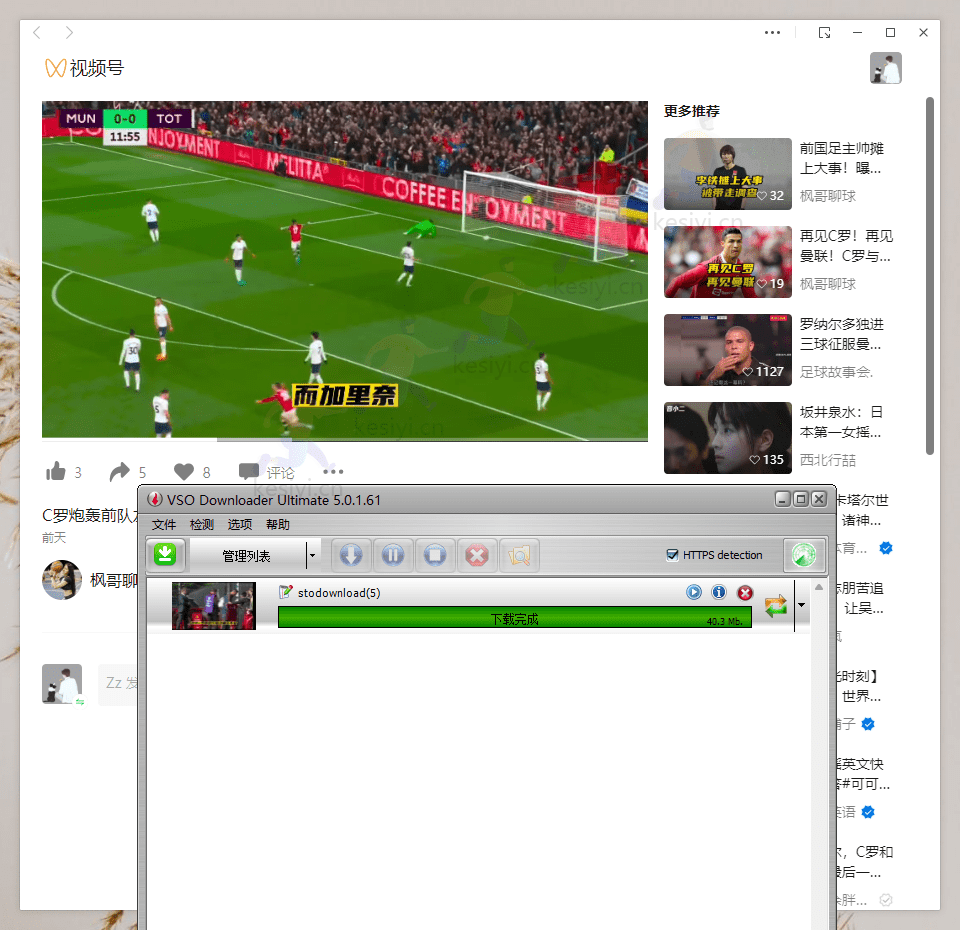Open the 选项 menu
This screenshot has width=960, height=930.
(240, 525)
